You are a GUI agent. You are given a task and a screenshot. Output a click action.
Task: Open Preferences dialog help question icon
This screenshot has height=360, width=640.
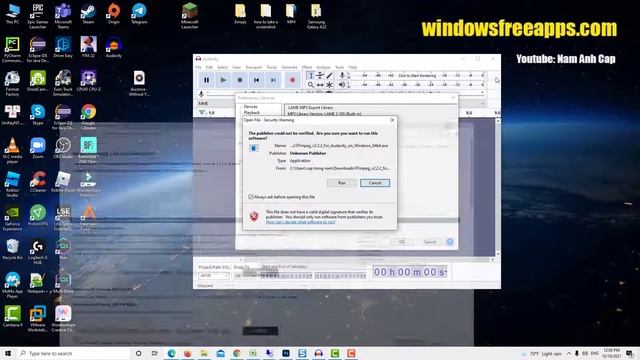pyautogui.click(x=450, y=242)
